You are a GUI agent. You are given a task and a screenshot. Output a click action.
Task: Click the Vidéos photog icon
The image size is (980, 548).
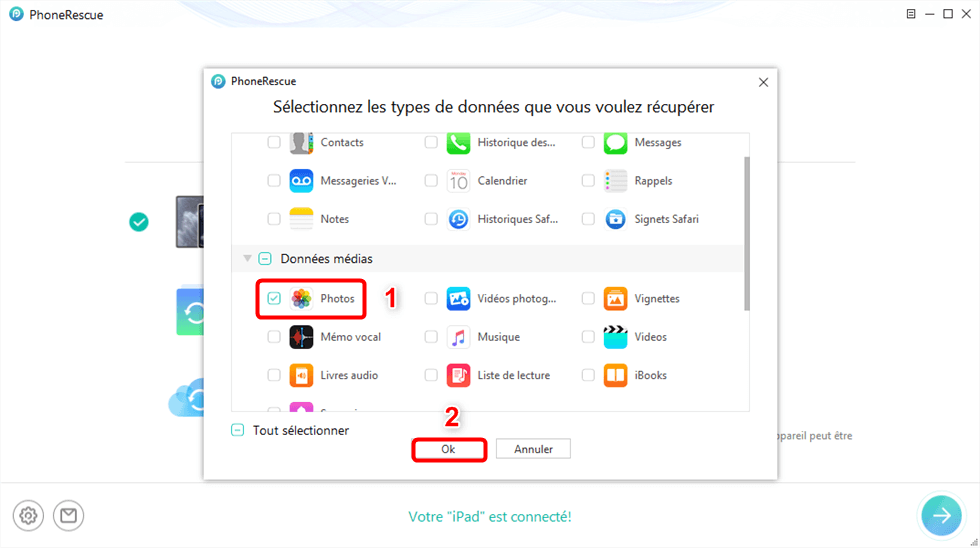coord(458,299)
